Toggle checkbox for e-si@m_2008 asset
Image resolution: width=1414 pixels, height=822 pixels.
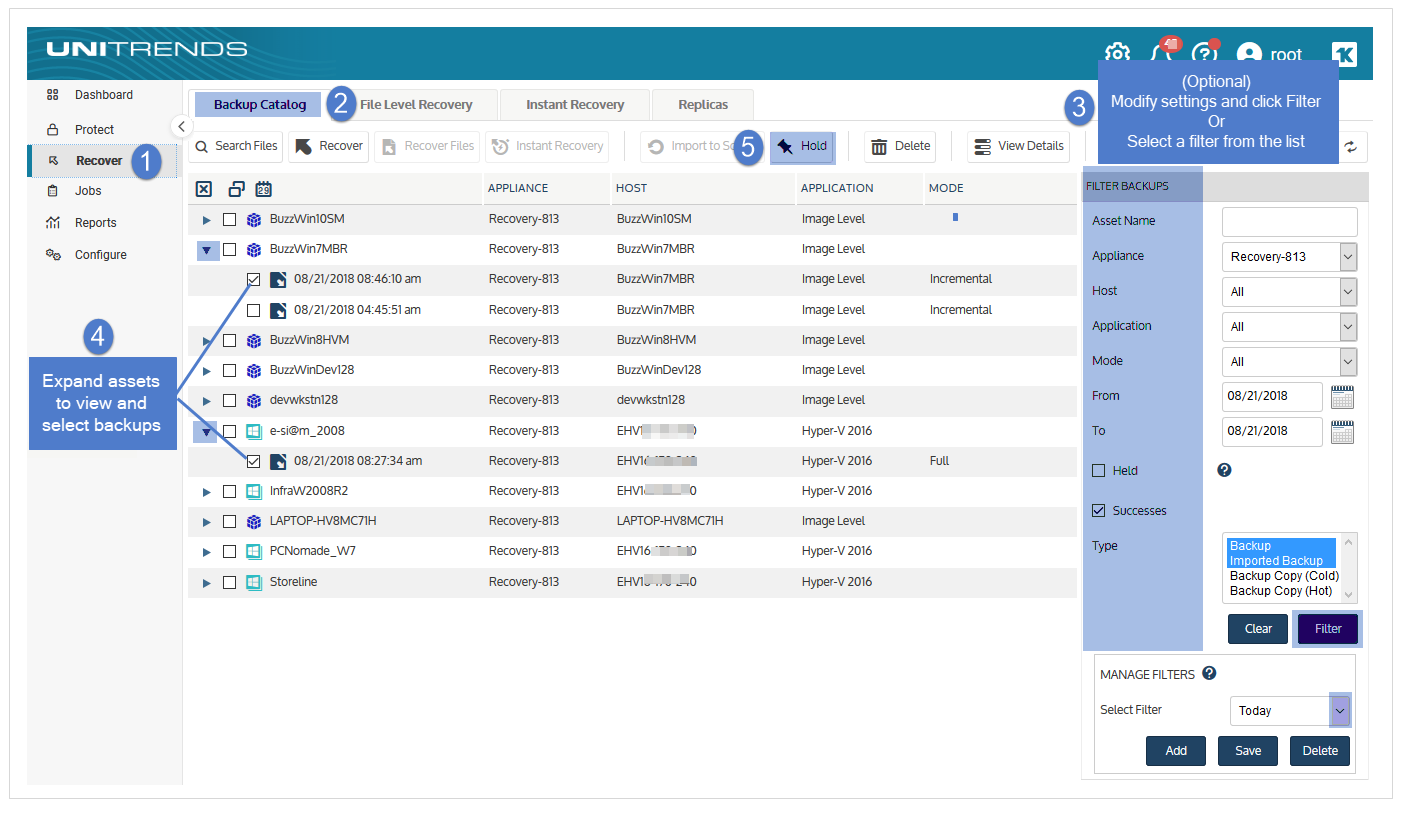click(x=229, y=431)
